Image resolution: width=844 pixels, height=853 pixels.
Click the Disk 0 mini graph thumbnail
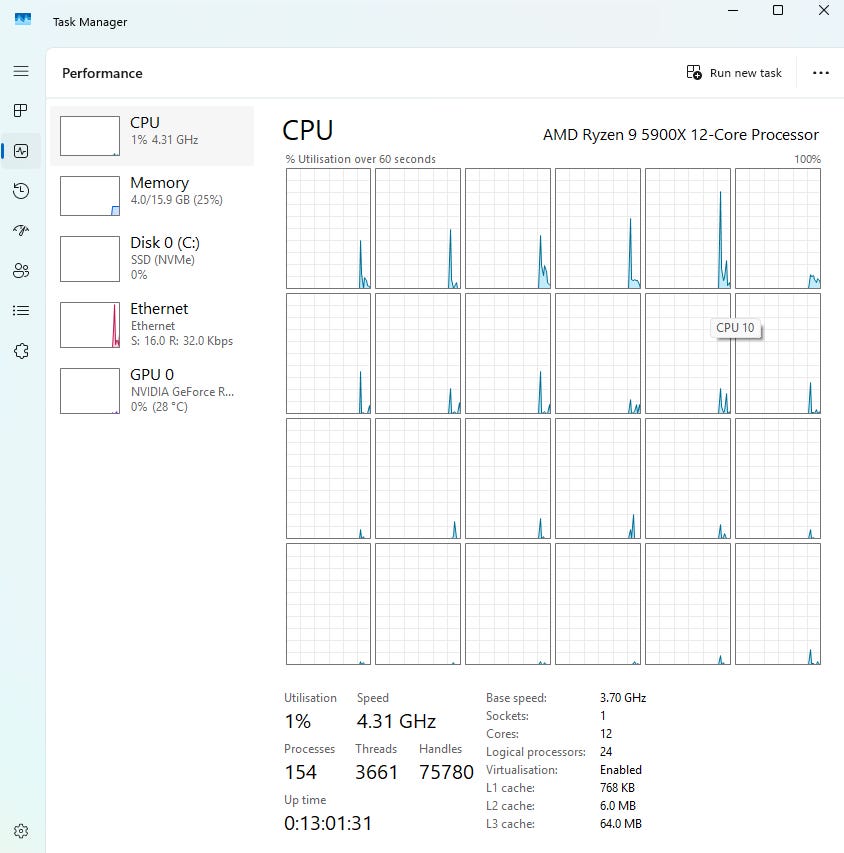tap(90, 259)
